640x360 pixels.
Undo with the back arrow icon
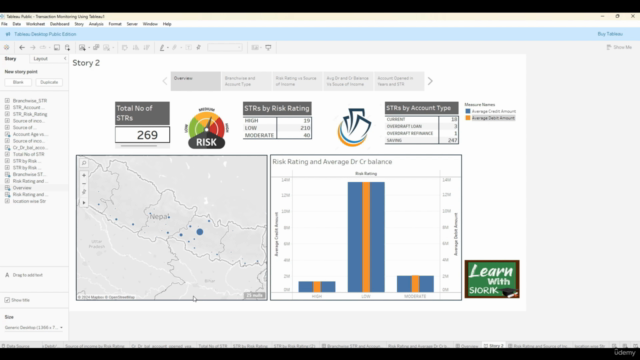22,47
